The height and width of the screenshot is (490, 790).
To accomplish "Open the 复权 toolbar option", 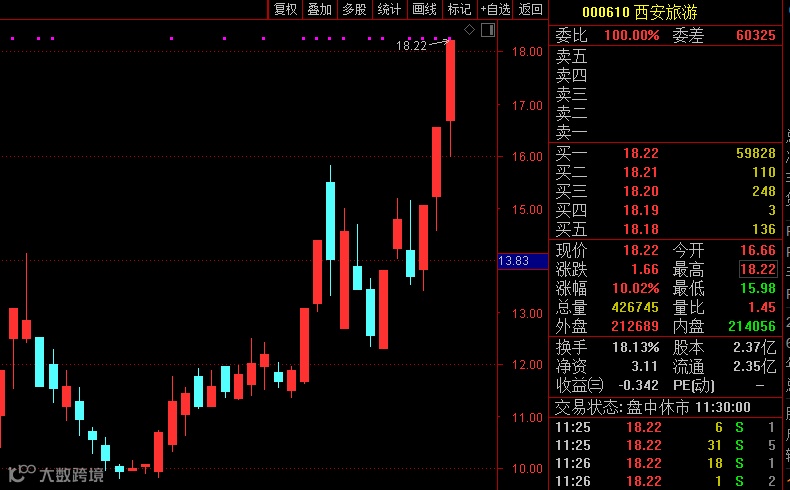I will 285,9.
